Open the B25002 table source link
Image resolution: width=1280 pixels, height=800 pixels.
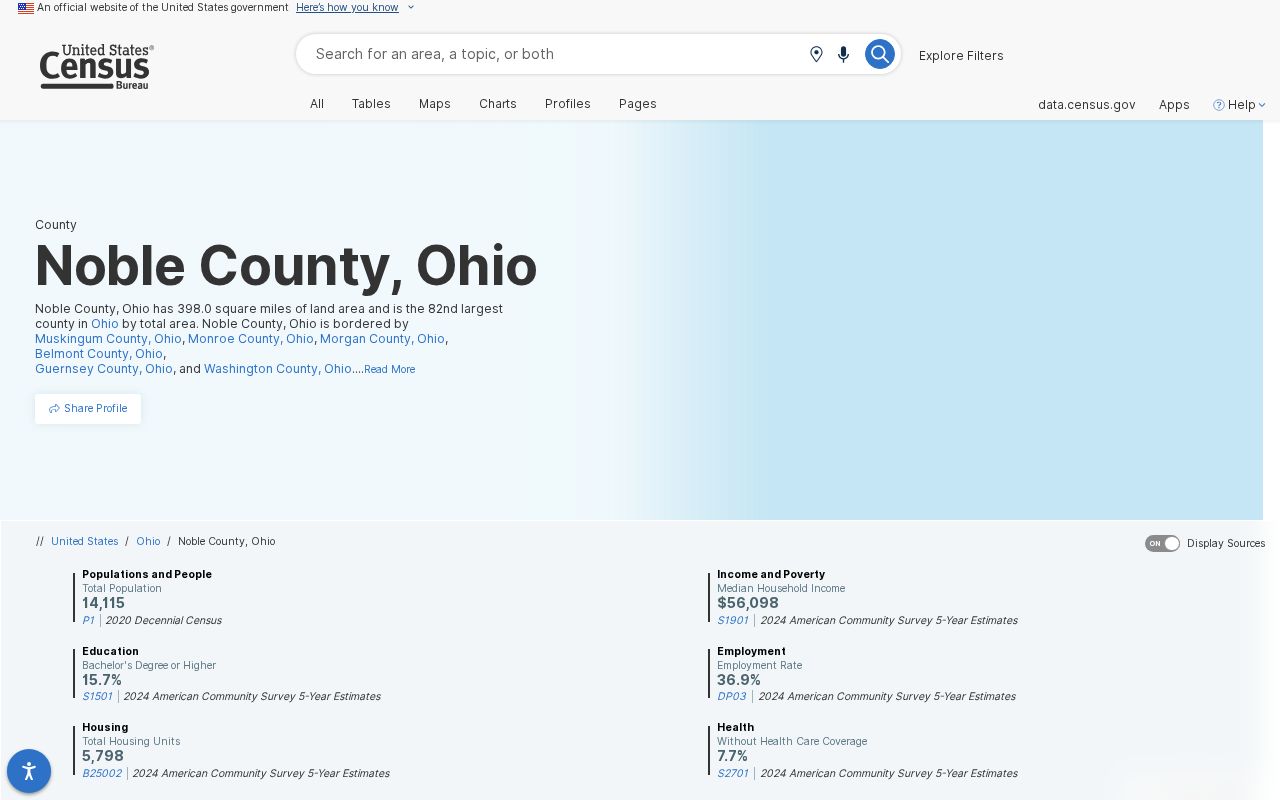click(102, 773)
